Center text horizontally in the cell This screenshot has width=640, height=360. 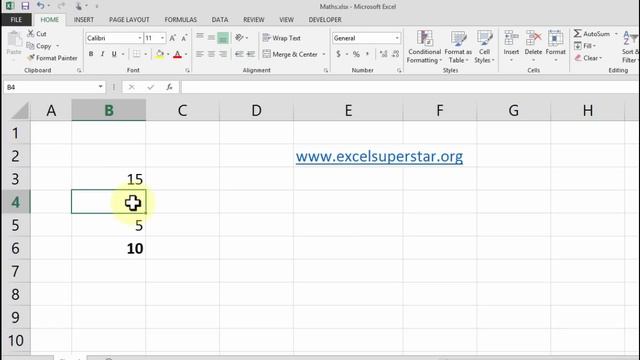tap(211, 54)
